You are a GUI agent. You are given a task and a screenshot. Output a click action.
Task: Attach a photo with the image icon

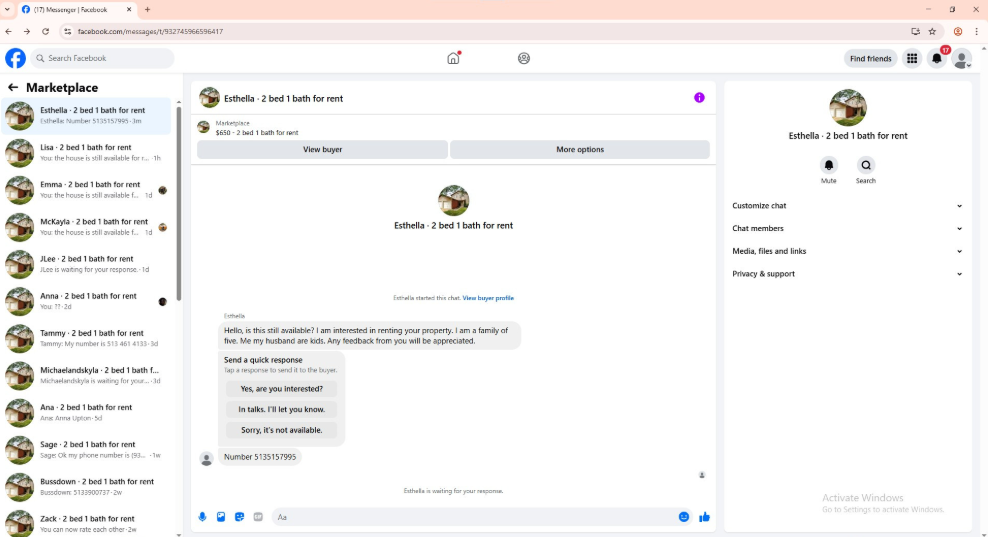pos(221,517)
